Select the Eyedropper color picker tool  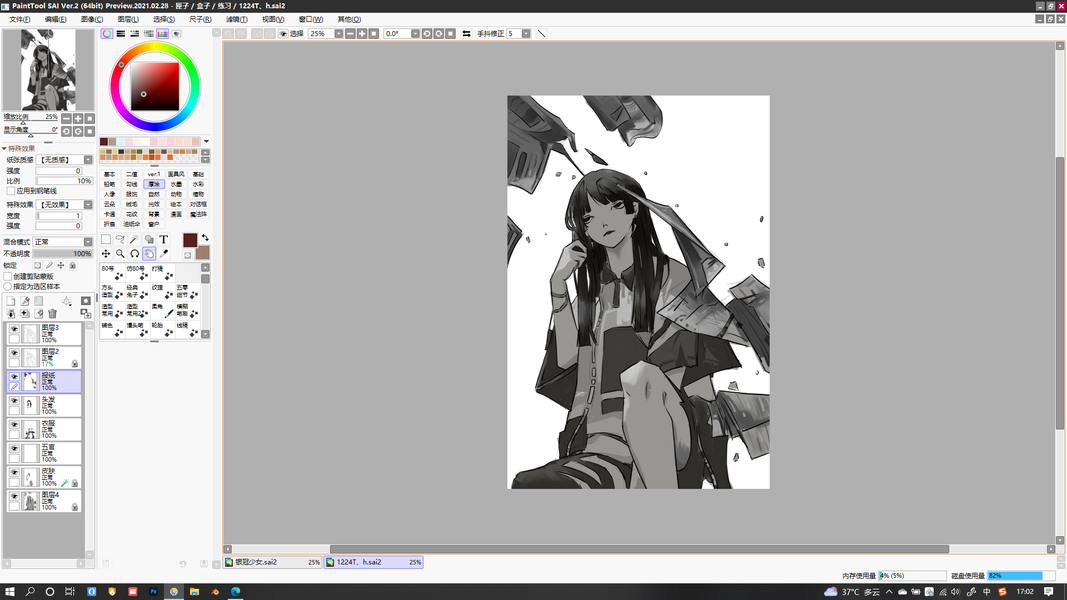pos(163,254)
